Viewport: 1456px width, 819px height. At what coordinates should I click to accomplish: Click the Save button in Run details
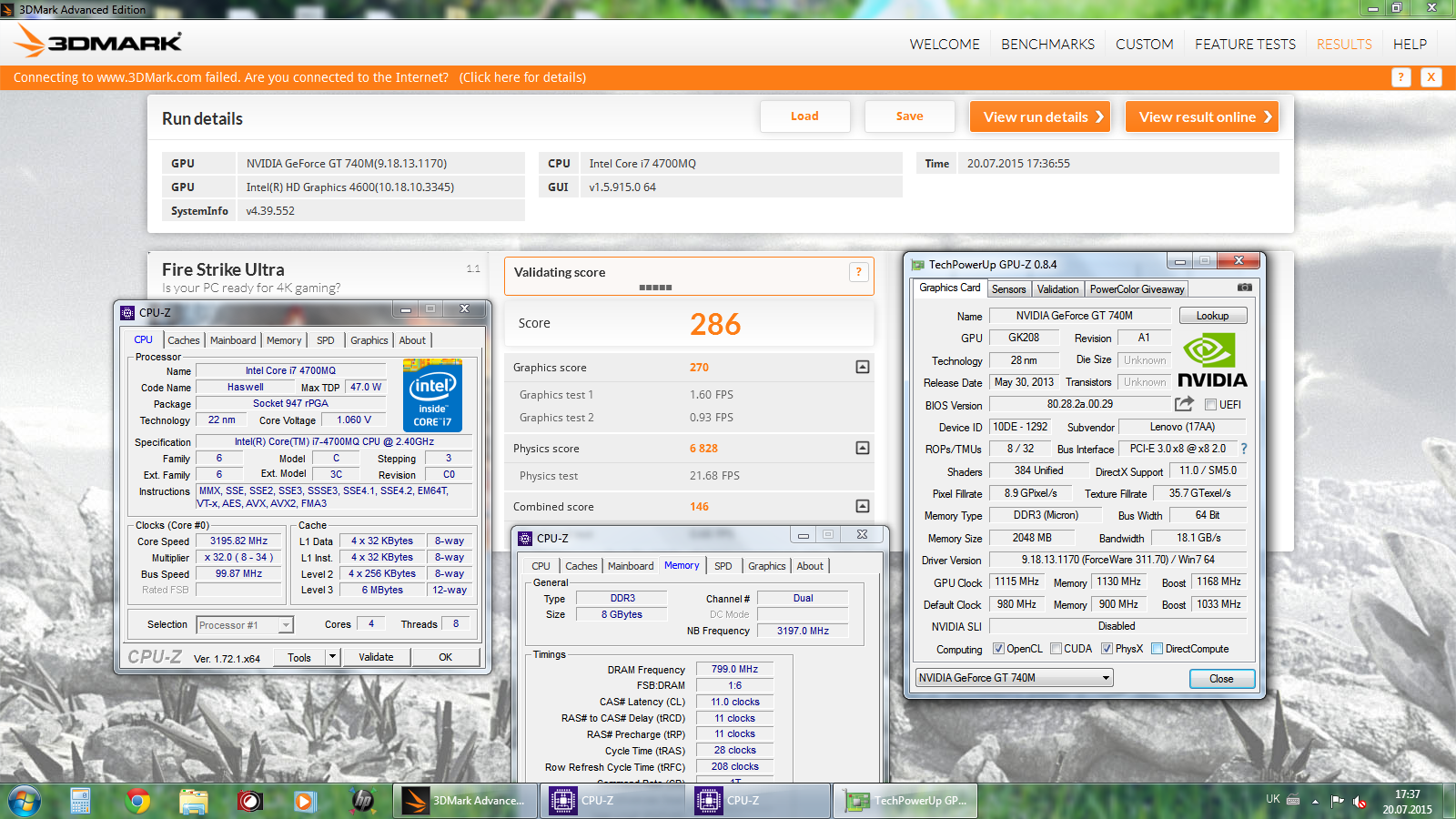(909, 116)
